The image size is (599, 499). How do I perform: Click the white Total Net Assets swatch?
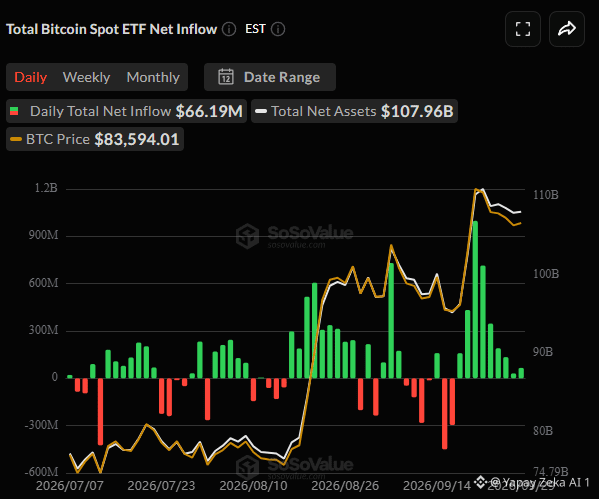[x=261, y=111]
